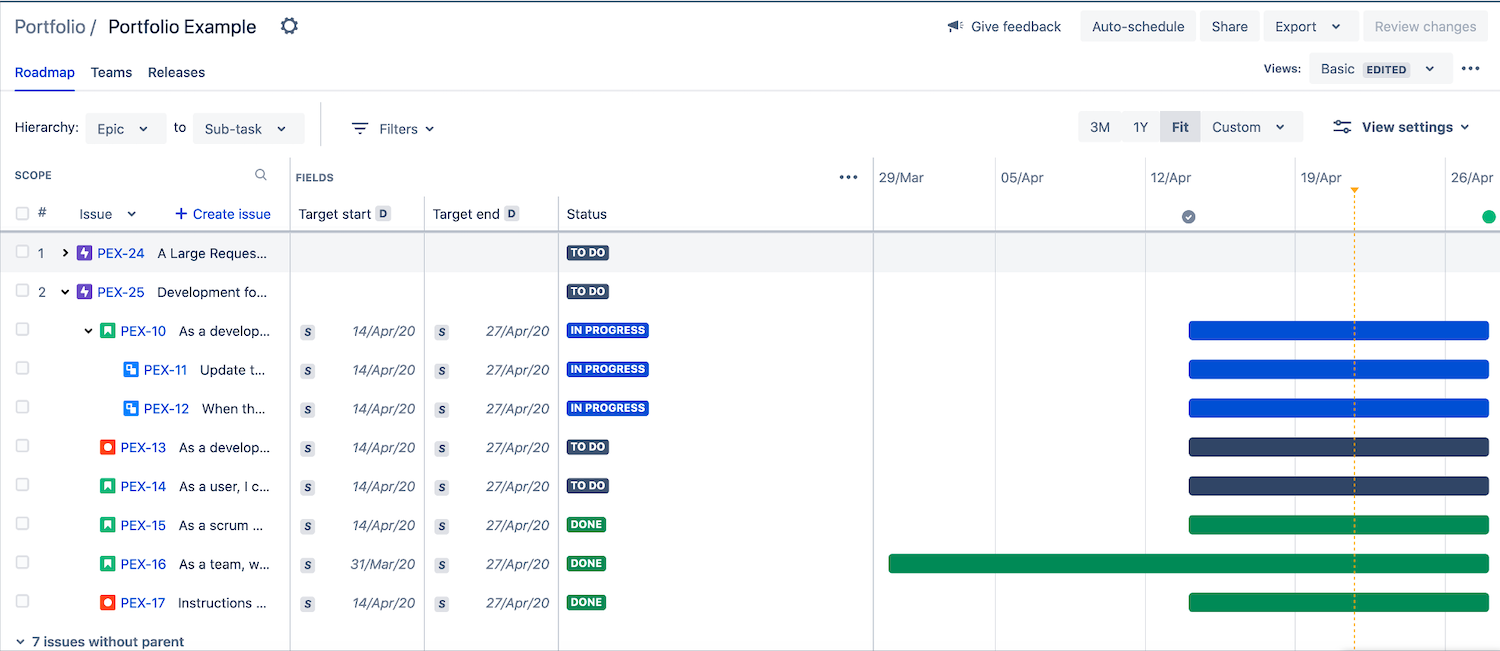Image resolution: width=1500 pixels, height=651 pixels.
Task: Click the story icon for PEX-10
Action: click(x=108, y=331)
